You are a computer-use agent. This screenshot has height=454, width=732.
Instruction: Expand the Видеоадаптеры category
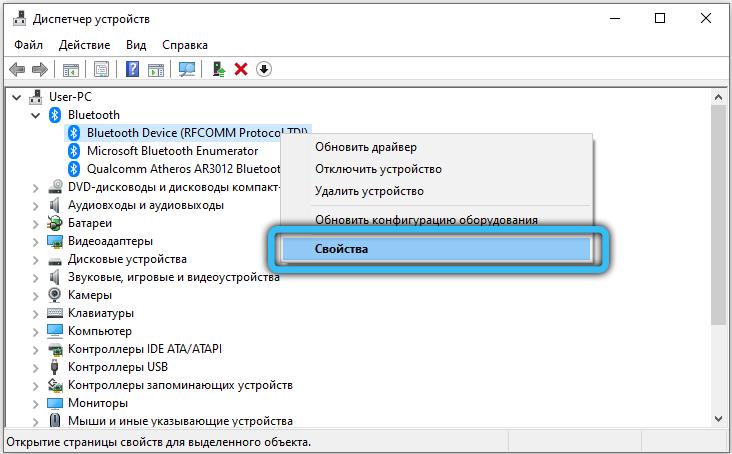(x=36, y=241)
